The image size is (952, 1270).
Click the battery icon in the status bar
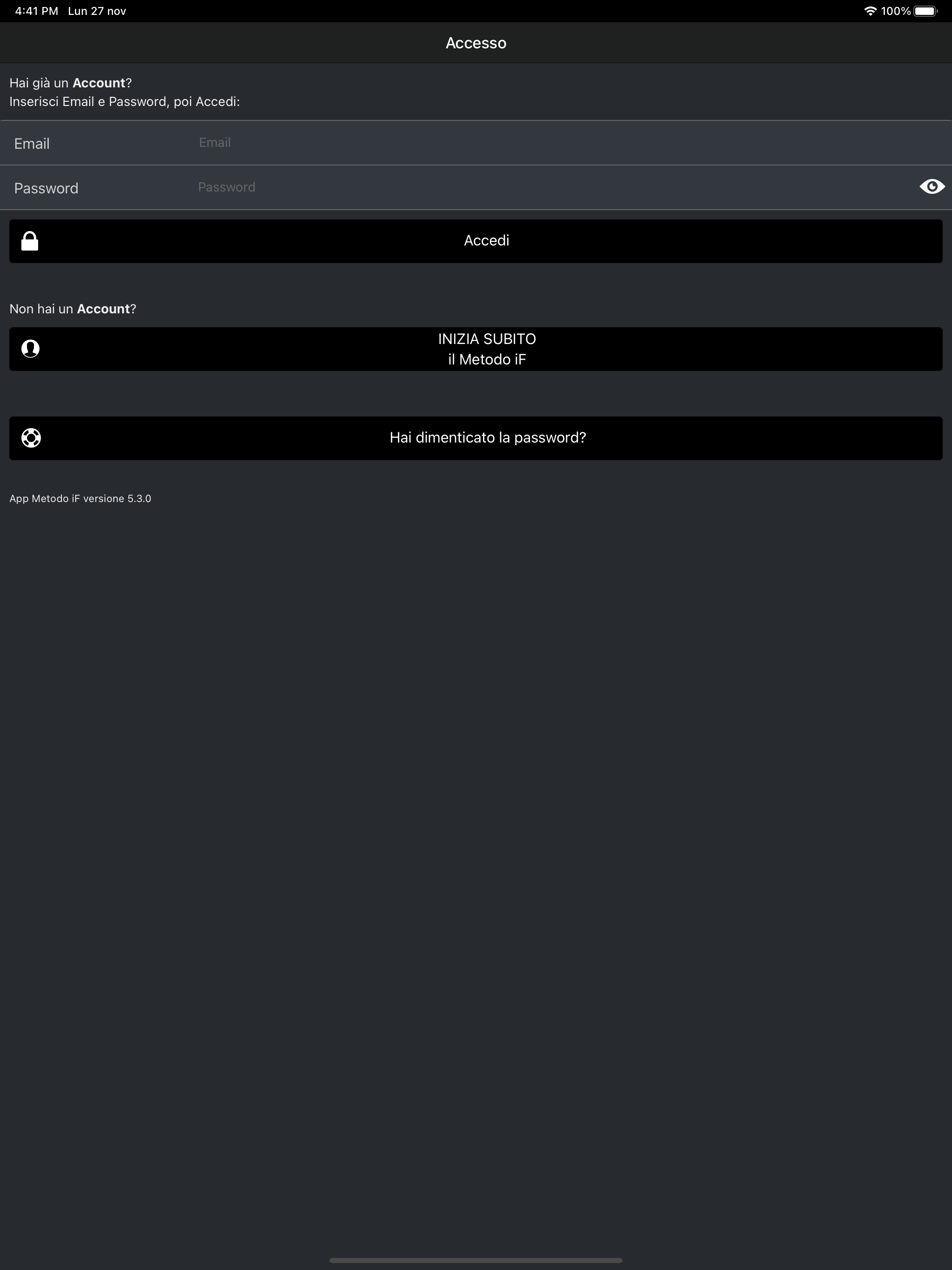(926, 11)
